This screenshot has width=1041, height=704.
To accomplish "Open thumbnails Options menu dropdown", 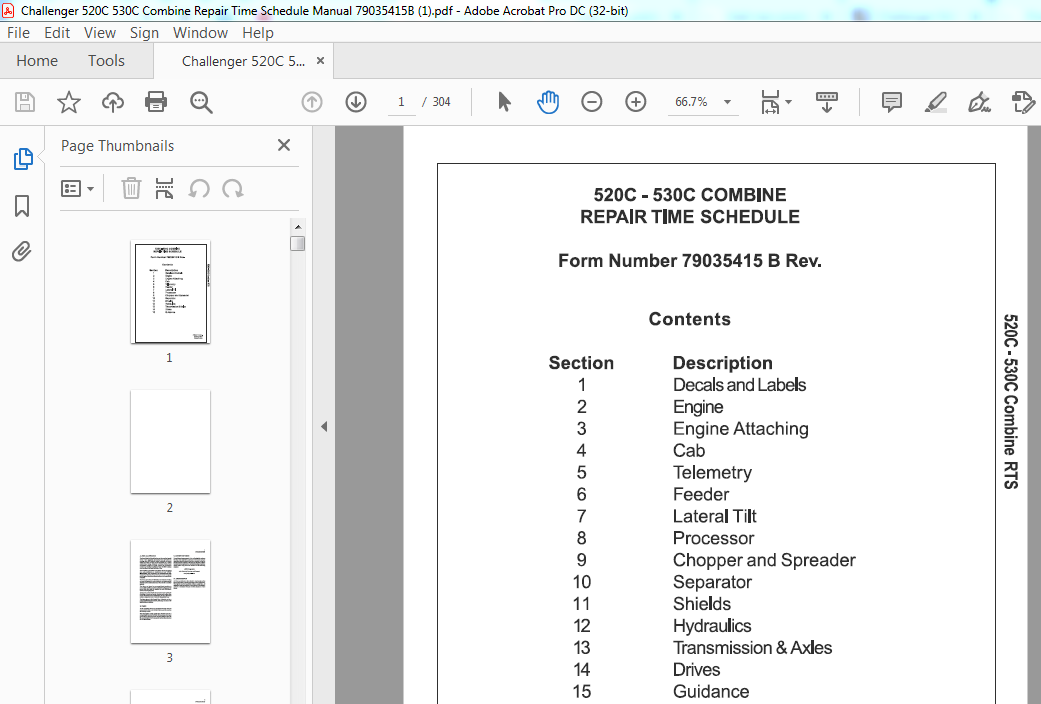I will (x=77, y=189).
